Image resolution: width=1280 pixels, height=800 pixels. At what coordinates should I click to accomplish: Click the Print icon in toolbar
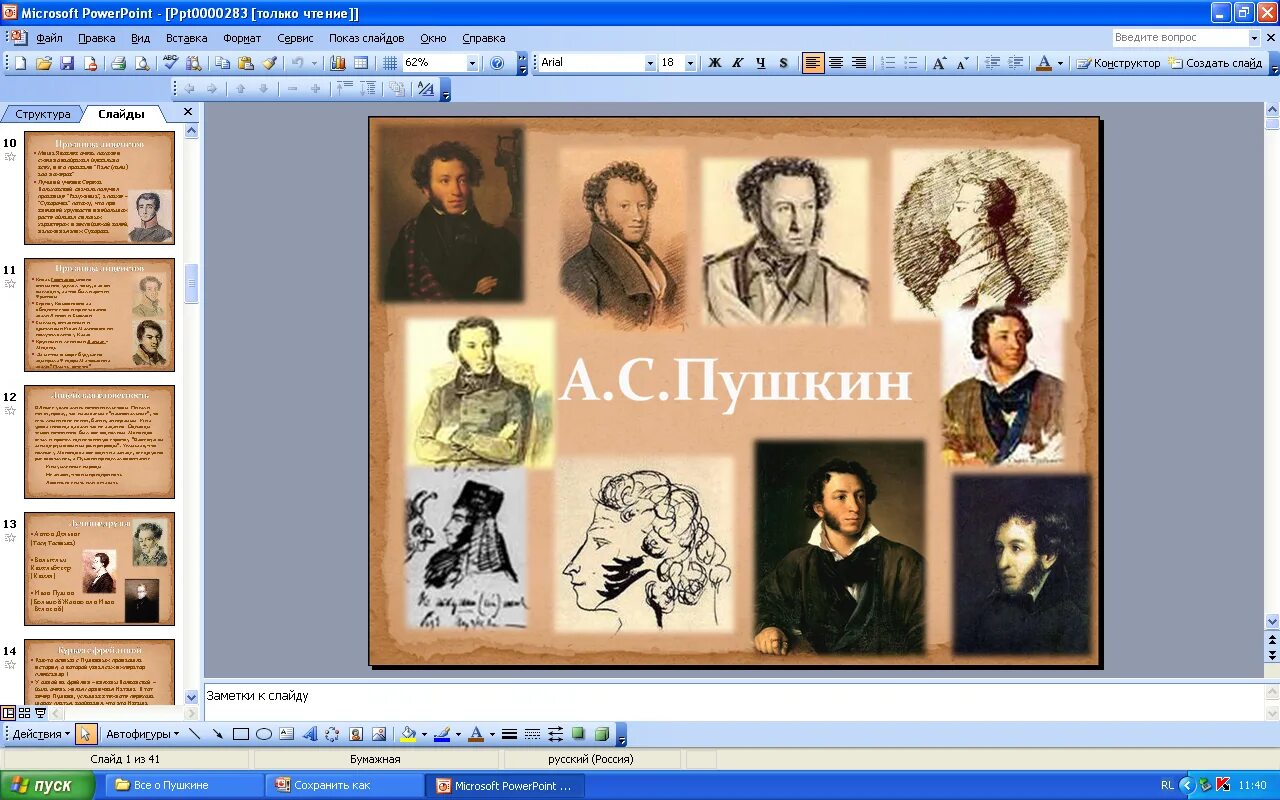point(118,63)
